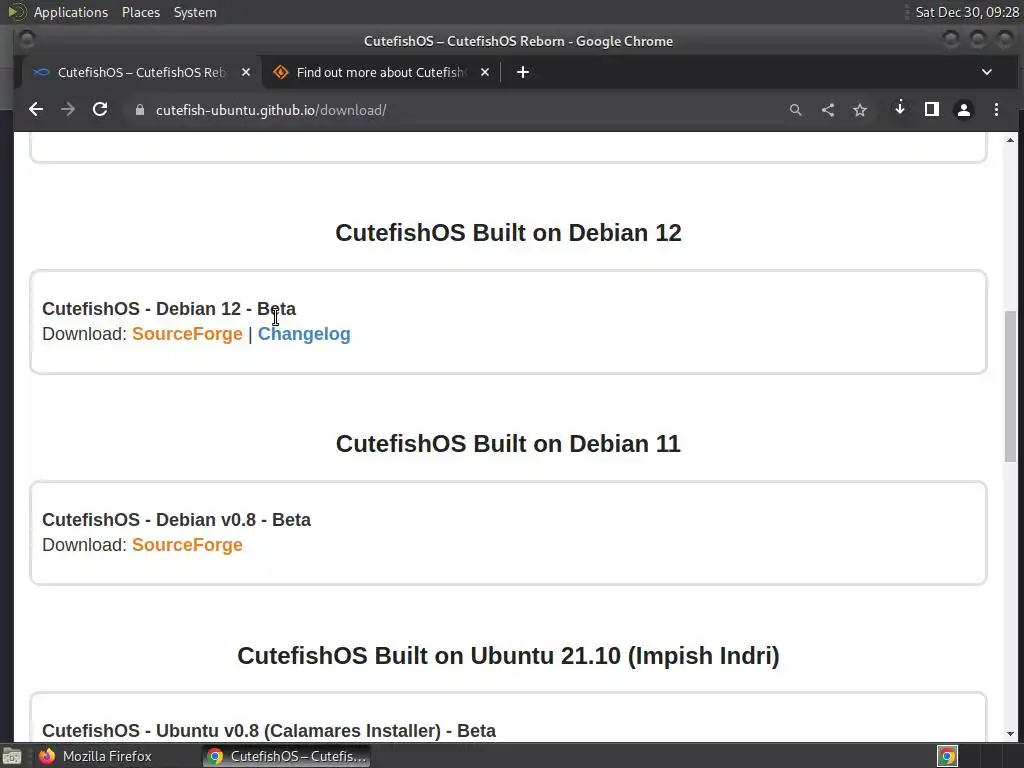Close the CutefishOS Reborn tab
Image resolution: width=1024 pixels, height=768 pixels.
click(246, 72)
